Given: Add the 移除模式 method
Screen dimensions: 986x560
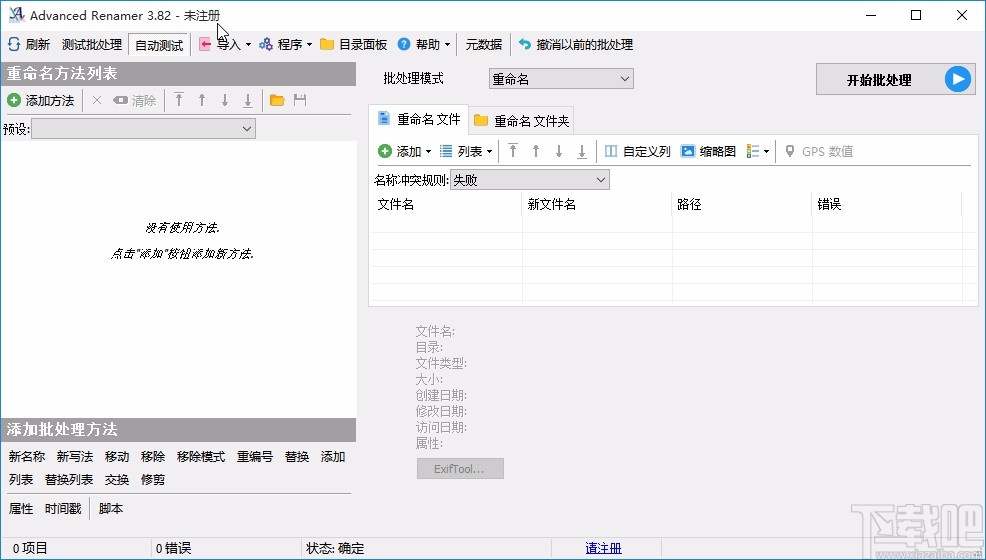Looking at the screenshot, I should [x=201, y=457].
